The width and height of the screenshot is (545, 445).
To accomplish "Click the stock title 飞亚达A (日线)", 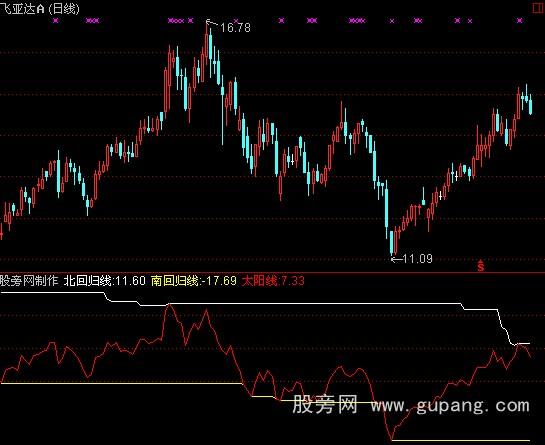I will click(40, 8).
